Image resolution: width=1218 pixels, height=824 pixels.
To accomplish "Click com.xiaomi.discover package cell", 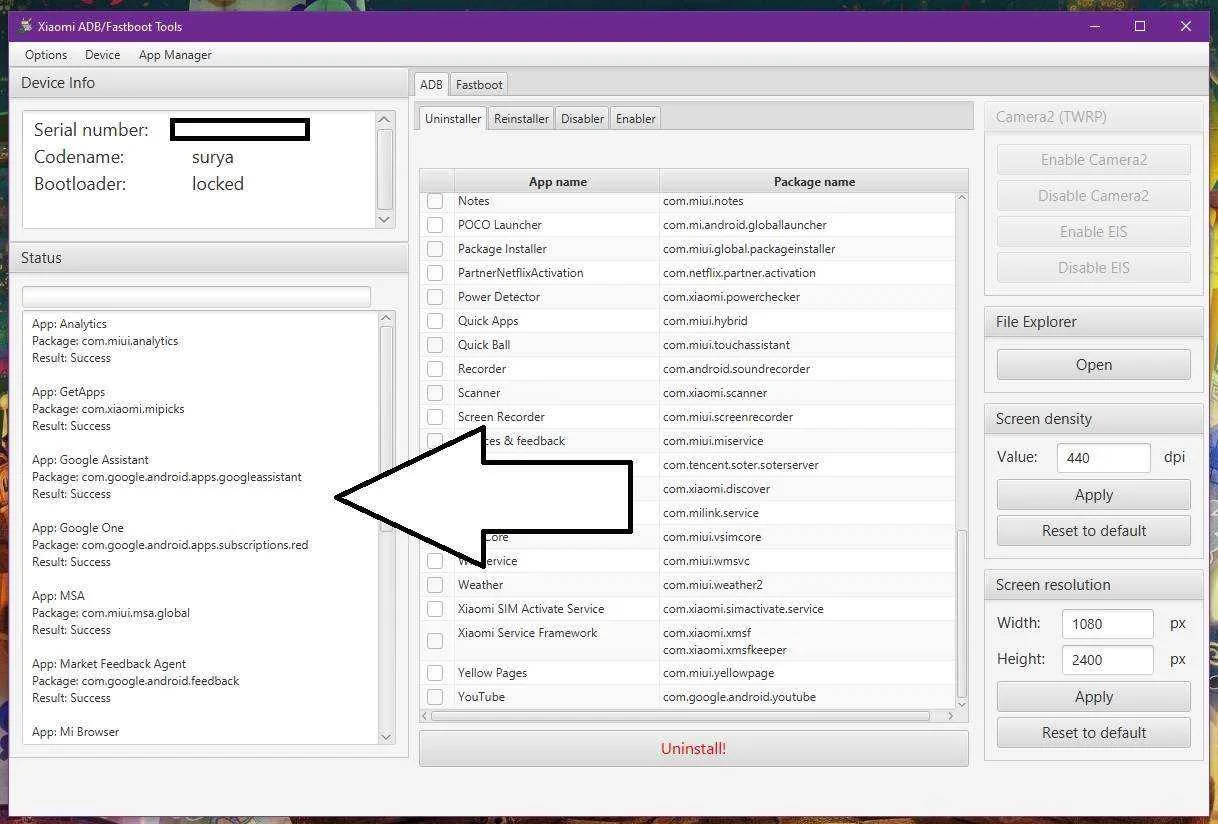I will 807,489.
